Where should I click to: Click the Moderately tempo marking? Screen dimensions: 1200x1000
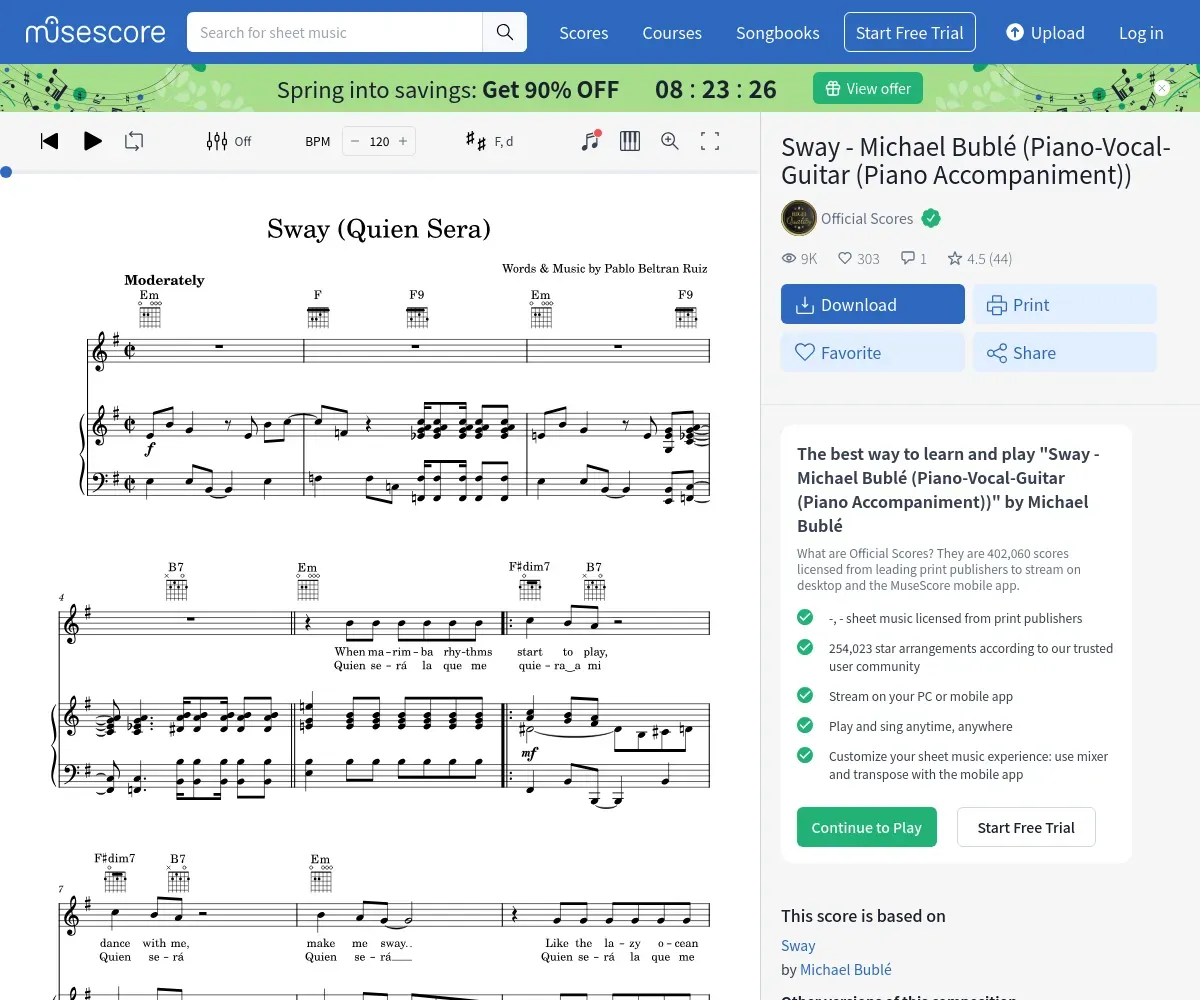click(164, 280)
